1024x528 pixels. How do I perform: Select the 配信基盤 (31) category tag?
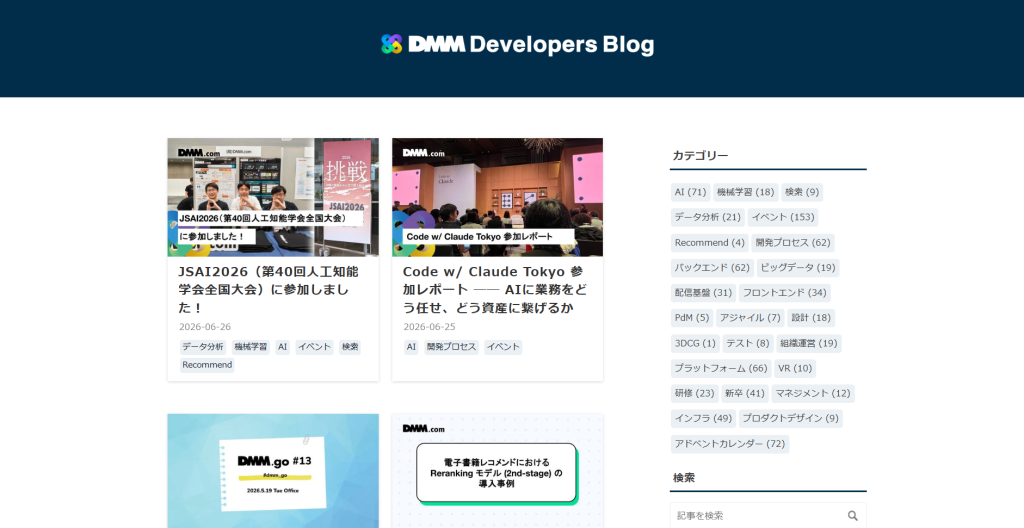(x=703, y=293)
